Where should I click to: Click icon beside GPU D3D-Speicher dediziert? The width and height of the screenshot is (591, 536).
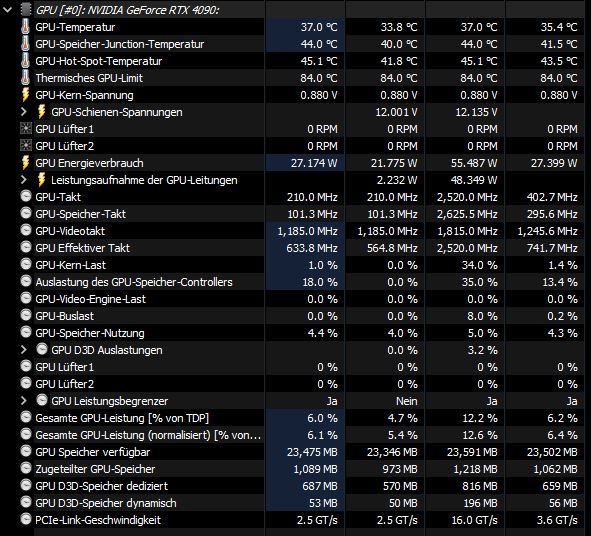click(x=26, y=485)
